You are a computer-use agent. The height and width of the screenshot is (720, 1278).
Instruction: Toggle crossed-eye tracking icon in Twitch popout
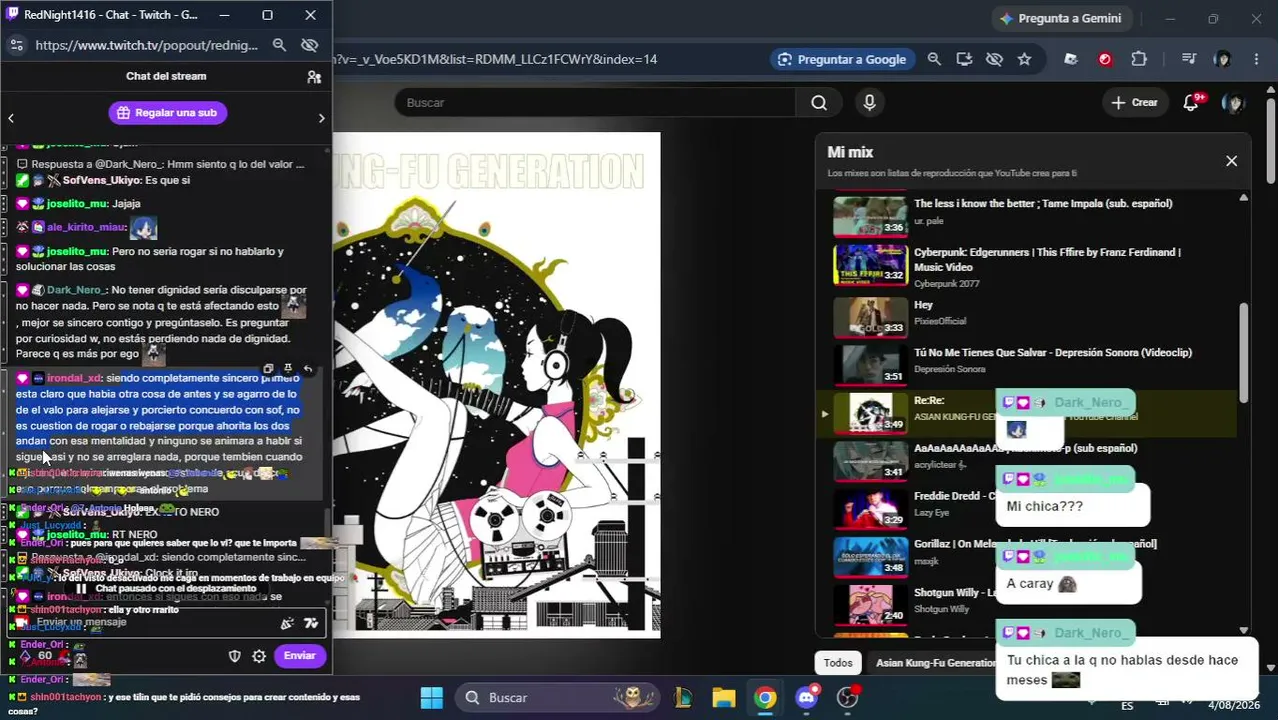[310, 45]
